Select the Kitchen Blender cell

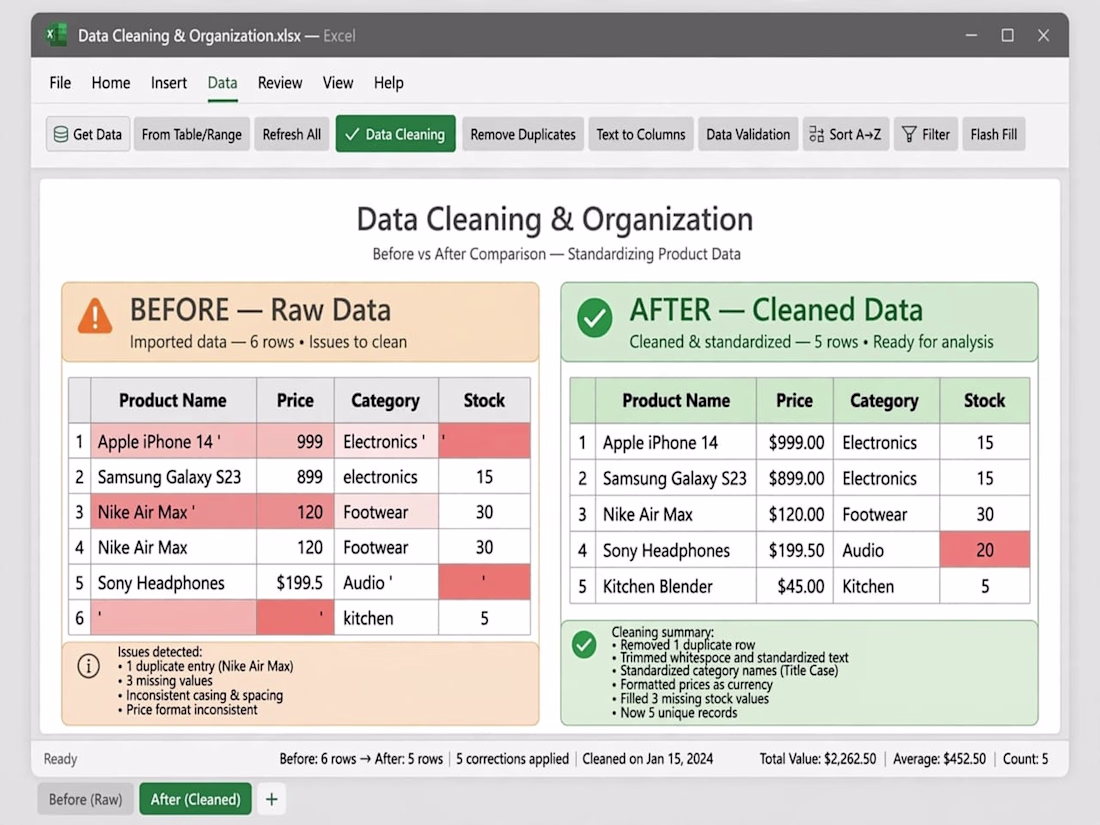(676, 586)
